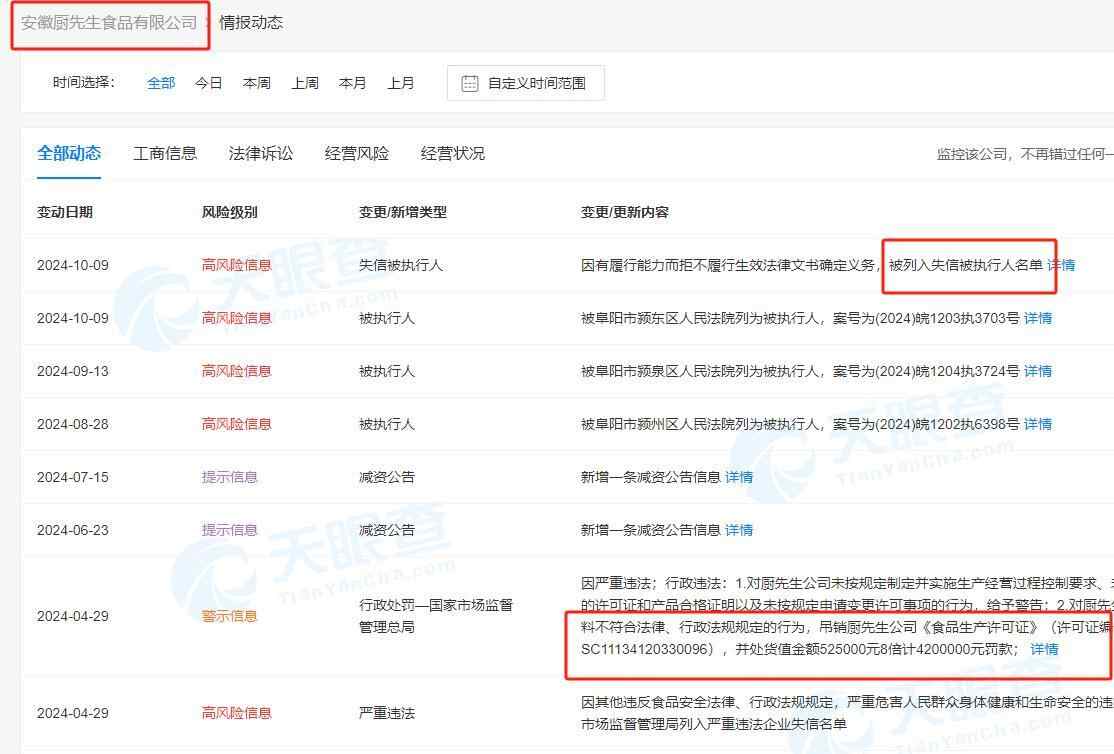Open the 经营风险 tab
The image size is (1114, 754).
(x=357, y=153)
